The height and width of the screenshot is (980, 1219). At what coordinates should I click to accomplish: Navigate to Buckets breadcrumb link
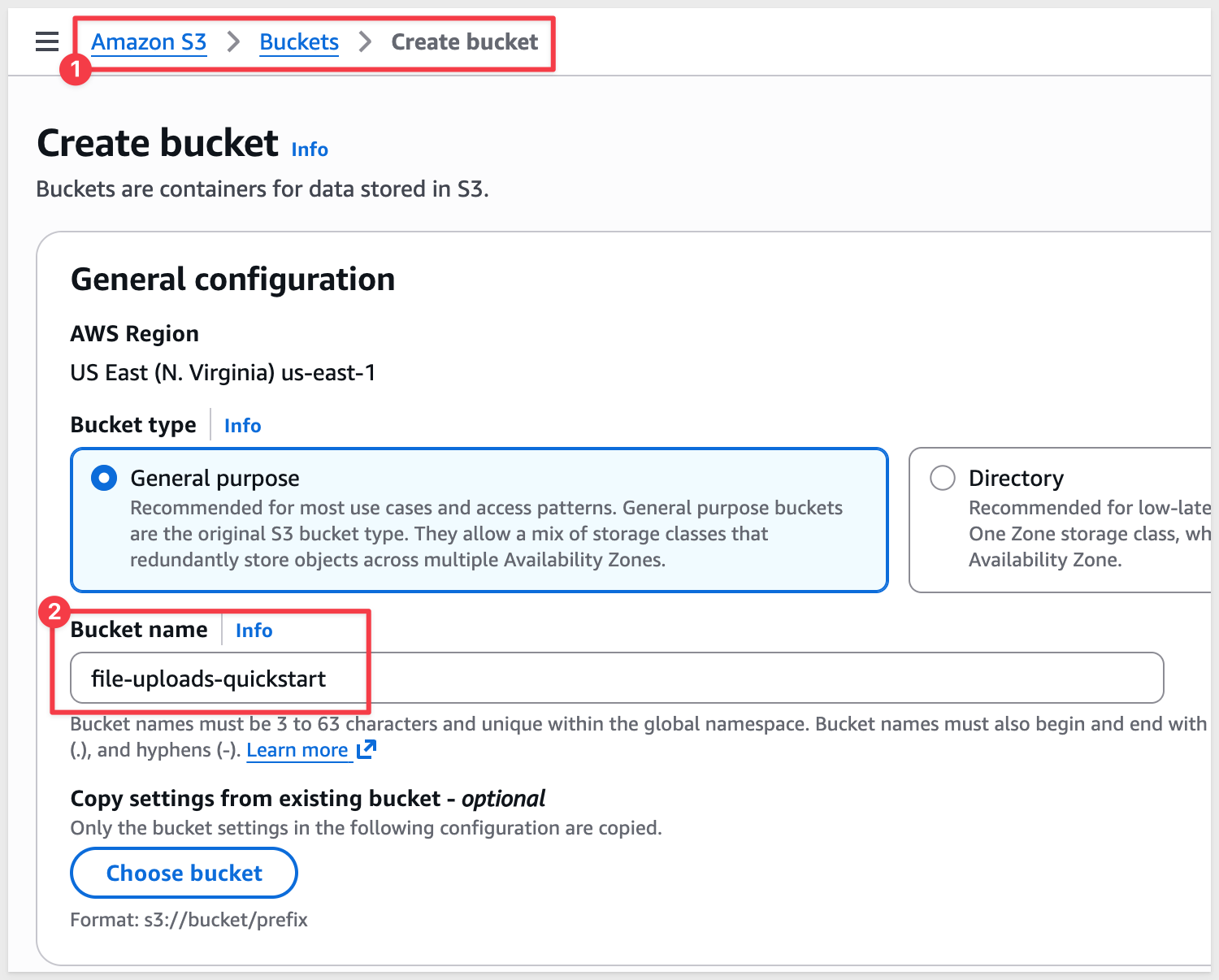[x=299, y=41]
